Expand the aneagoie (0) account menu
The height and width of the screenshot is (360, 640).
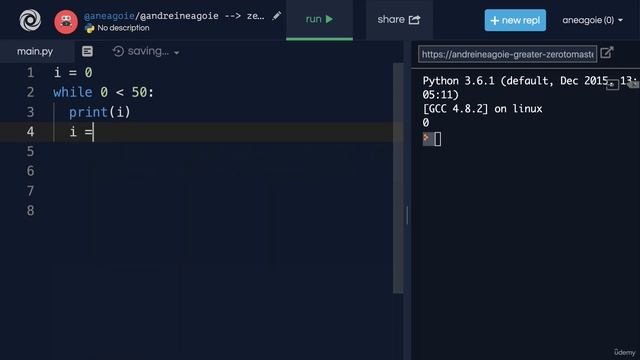592,20
